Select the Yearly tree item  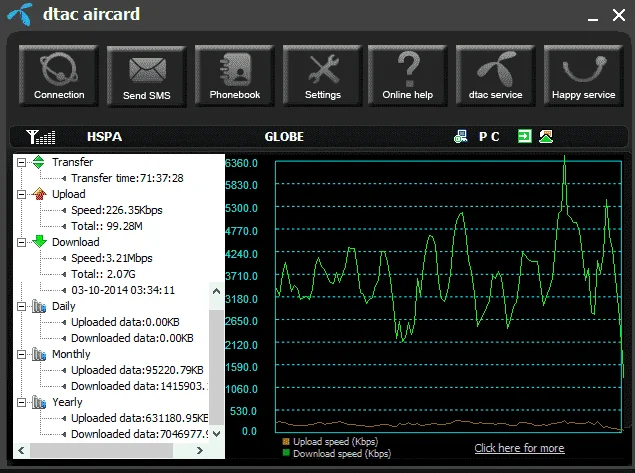tap(67, 402)
